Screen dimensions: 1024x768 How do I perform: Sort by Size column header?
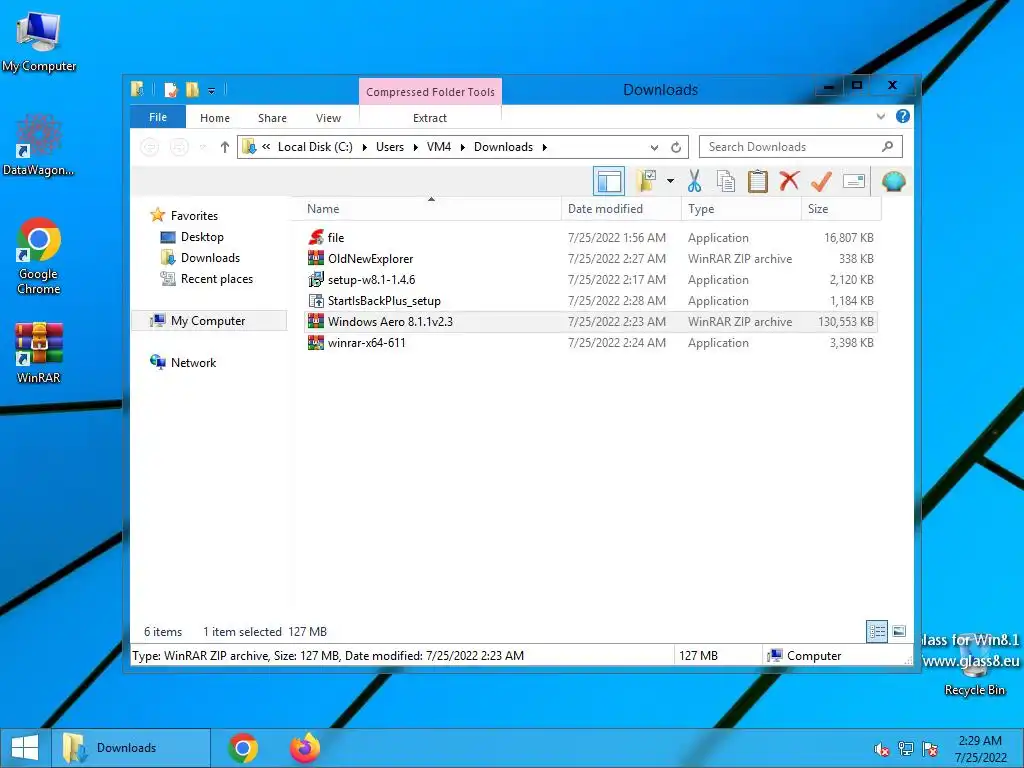coord(841,208)
